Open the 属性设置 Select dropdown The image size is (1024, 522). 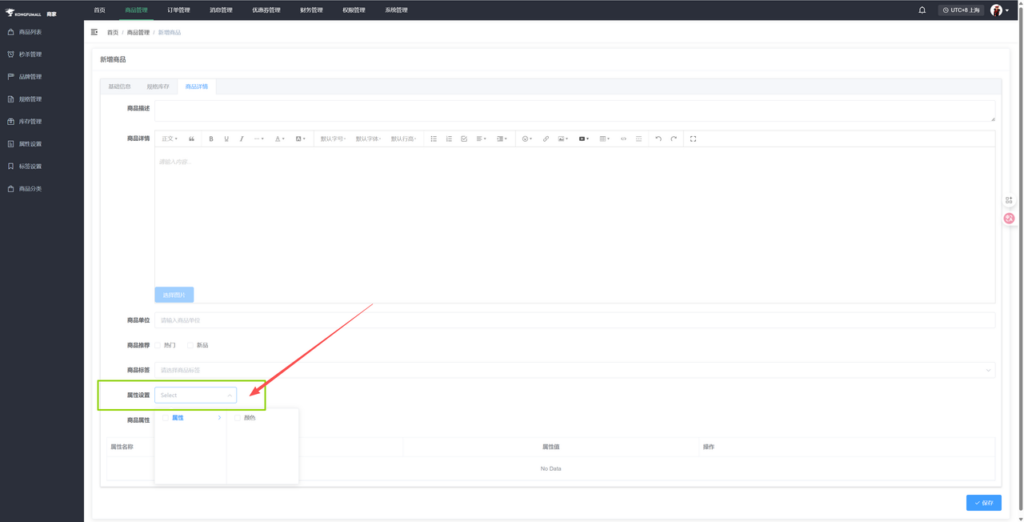(x=196, y=395)
